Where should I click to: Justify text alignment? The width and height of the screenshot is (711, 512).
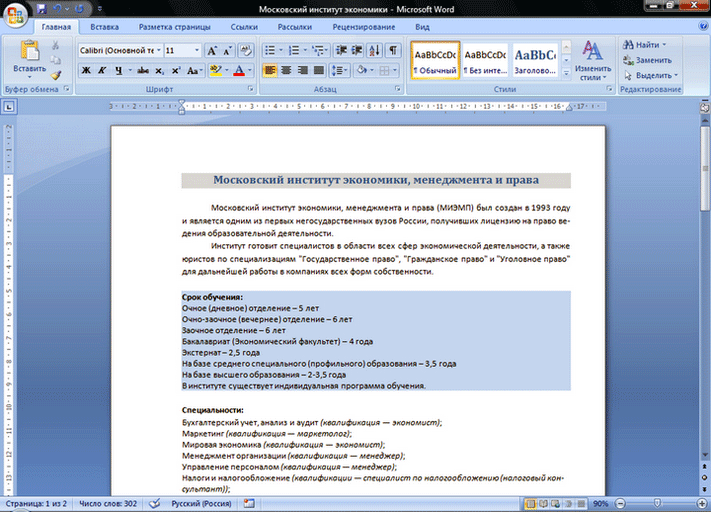[x=319, y=70]
